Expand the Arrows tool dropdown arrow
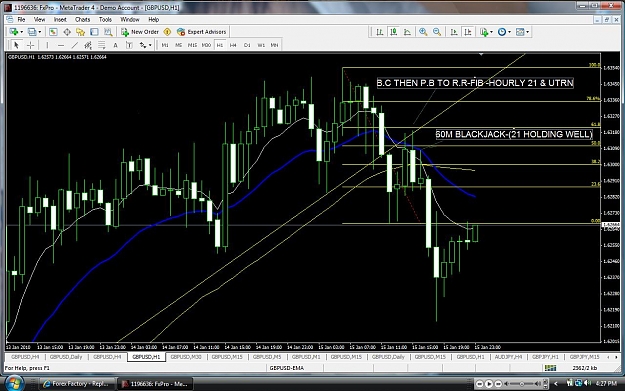The width and height of the screenshot is (625, 391). coord(150,45)
